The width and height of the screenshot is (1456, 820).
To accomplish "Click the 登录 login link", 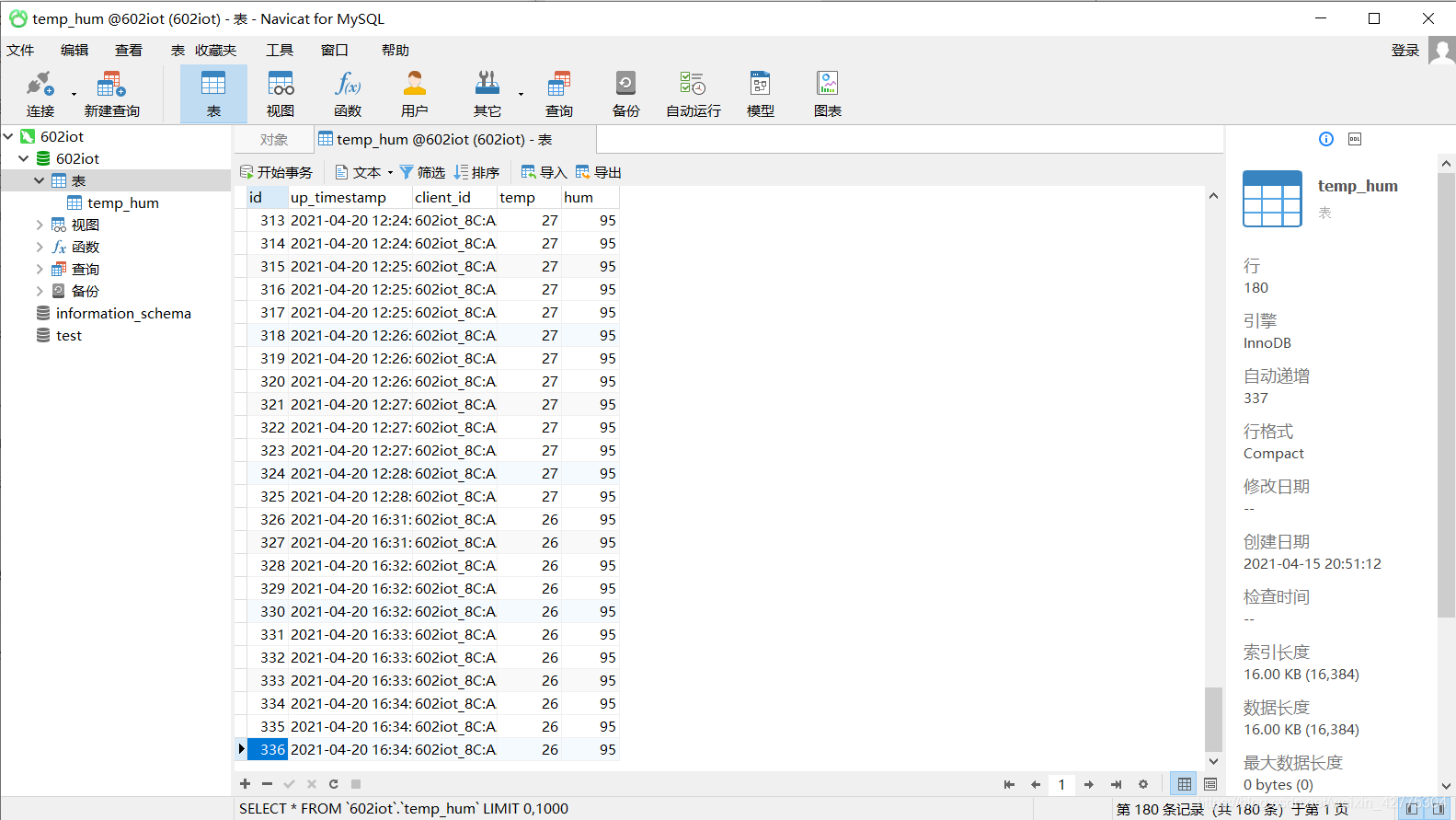I will [x=1404, y=50].
